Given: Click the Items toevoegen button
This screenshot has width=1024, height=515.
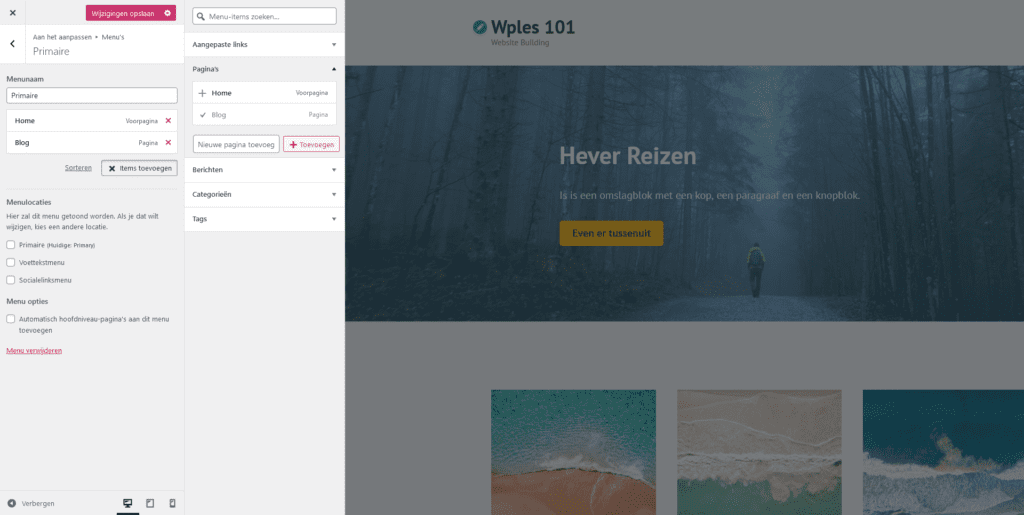Looking at the screenshot, I should pos(139,168).
